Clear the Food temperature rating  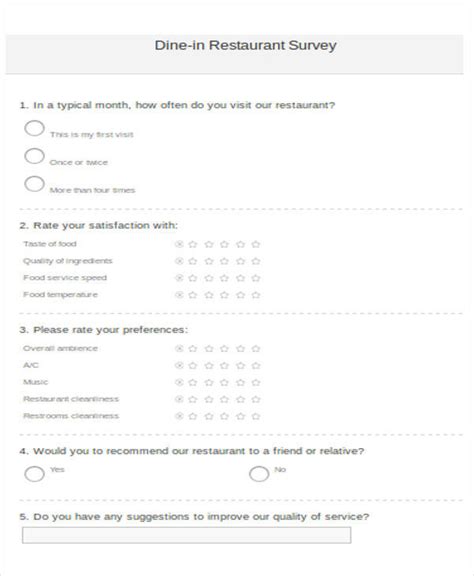click(x=179, y=295)
